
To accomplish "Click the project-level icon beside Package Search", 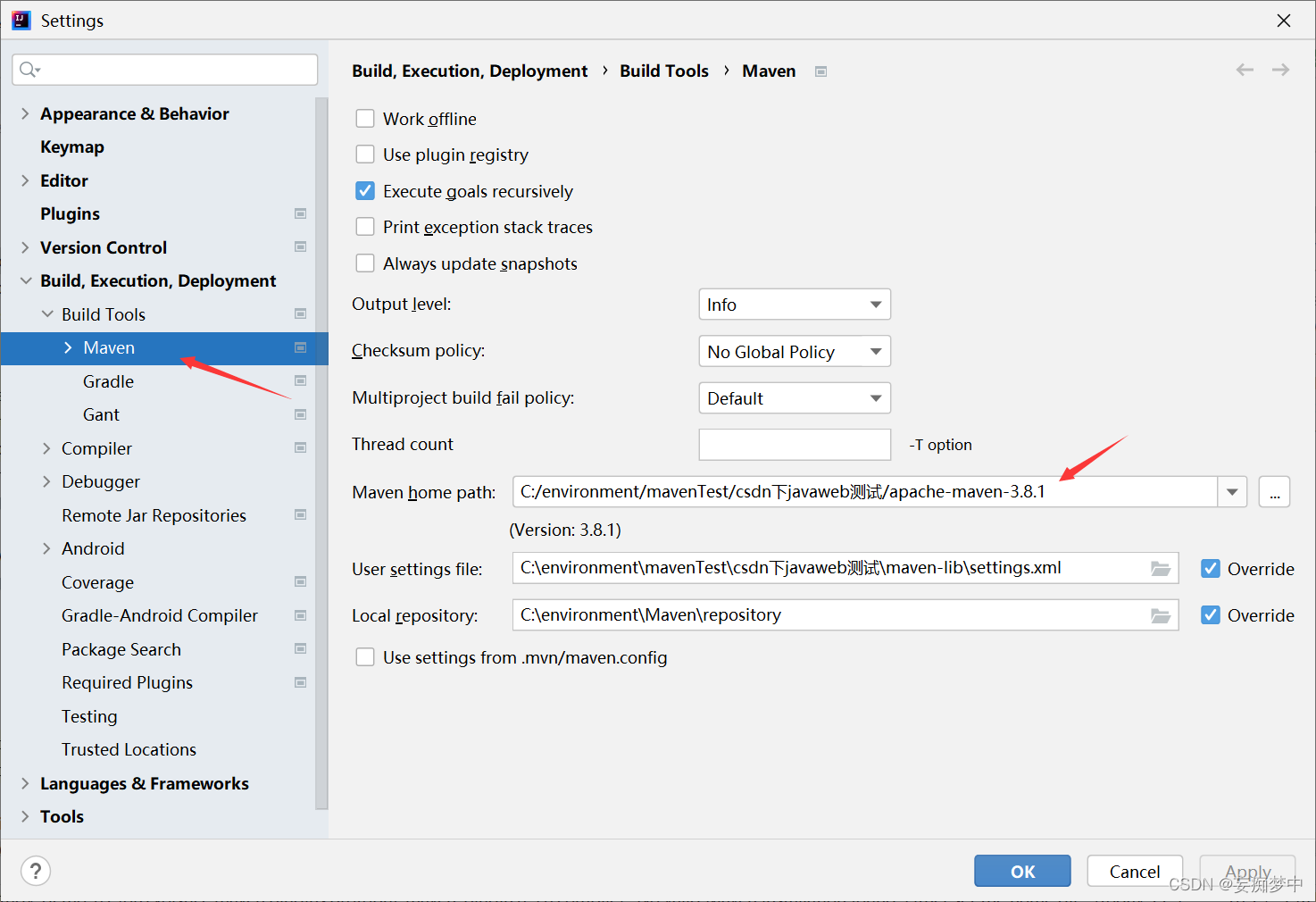I will tap(301, 648).
